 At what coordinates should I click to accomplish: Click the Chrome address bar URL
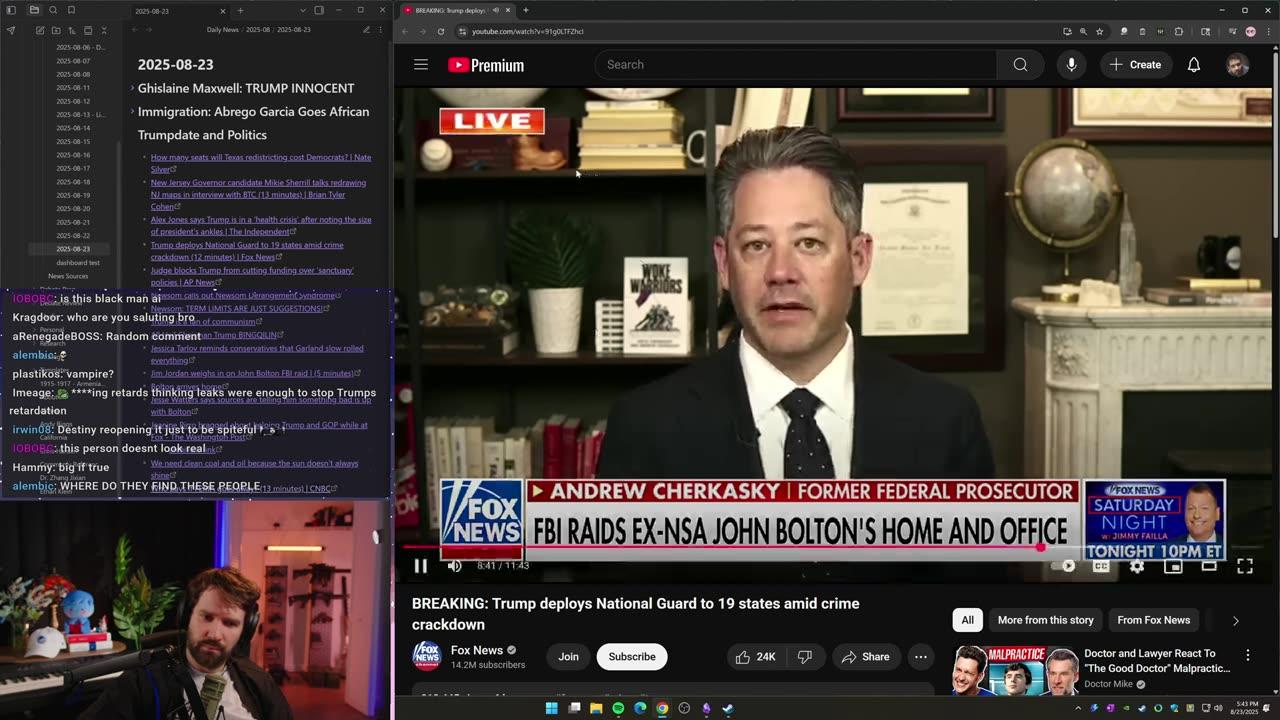(528, 31)
